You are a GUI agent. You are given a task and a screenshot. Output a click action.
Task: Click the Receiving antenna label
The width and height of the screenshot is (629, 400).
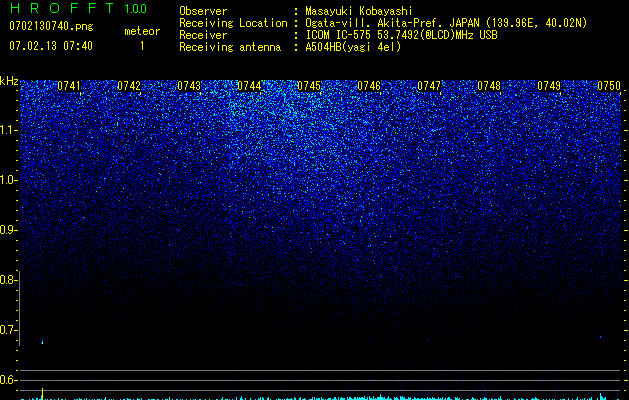(x=230, y=47)
